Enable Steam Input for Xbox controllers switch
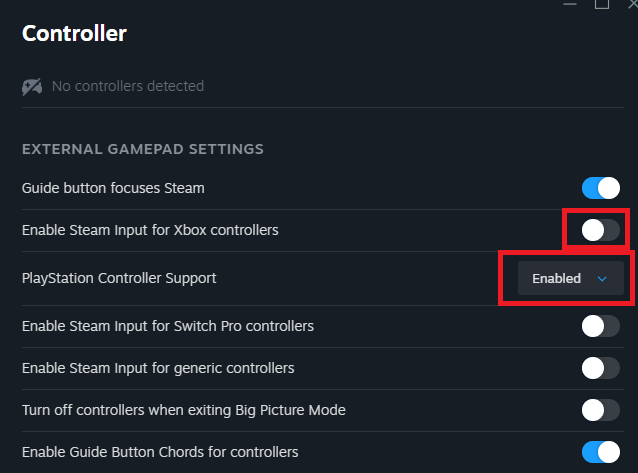The height and width of the screenshot is (473, 638). tap(601, 230)
